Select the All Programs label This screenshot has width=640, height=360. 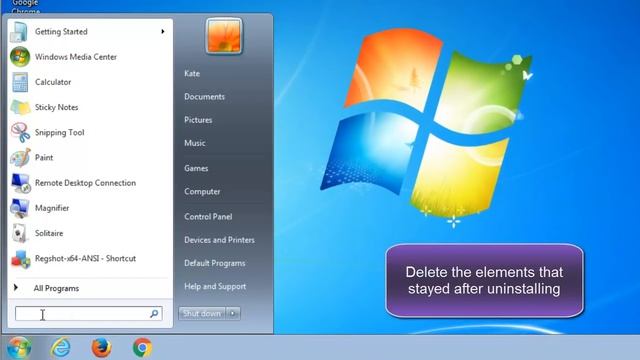pyautogui.click(x=56, y=288)
